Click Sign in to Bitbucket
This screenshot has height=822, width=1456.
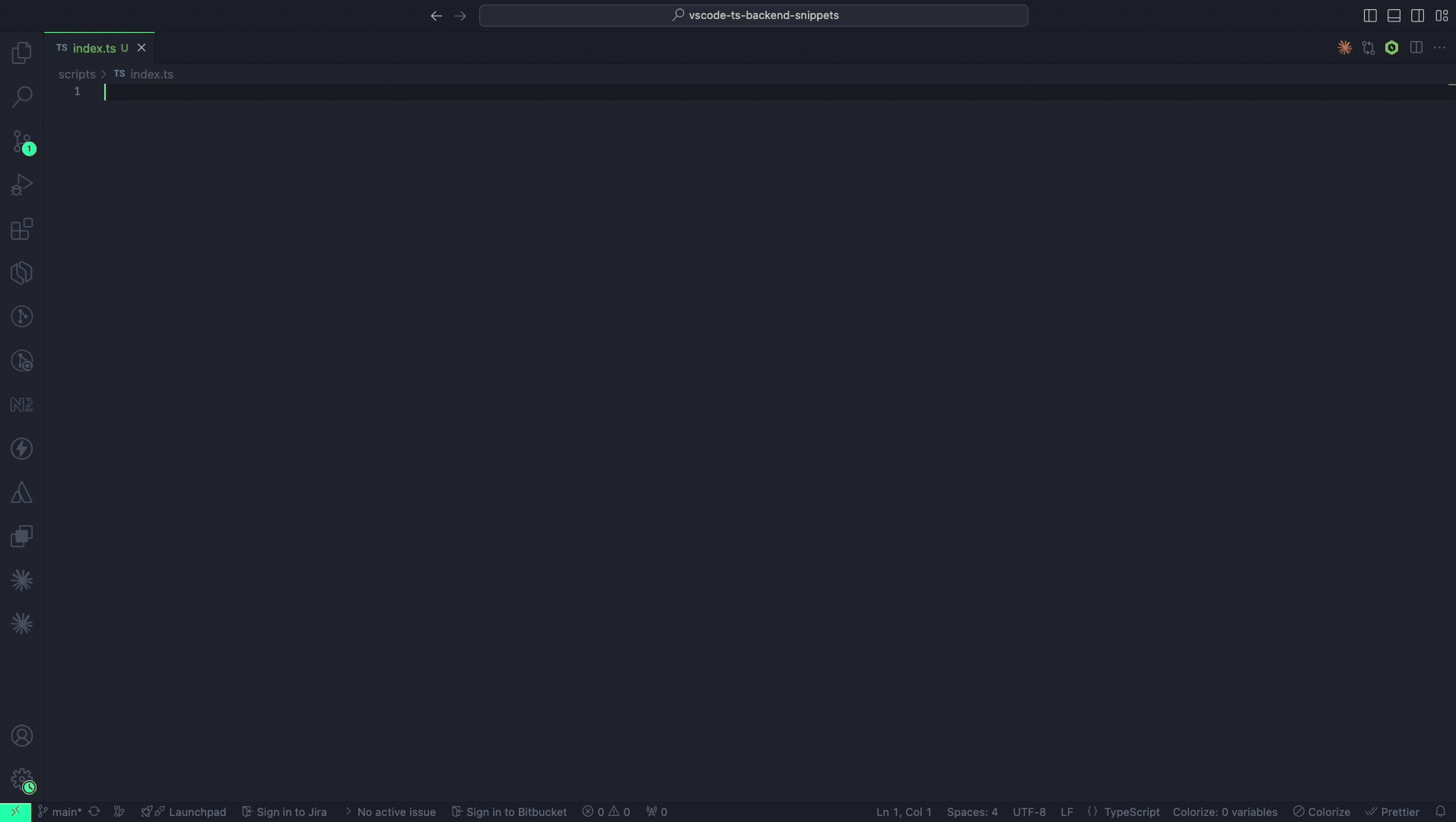click(509, 812)
